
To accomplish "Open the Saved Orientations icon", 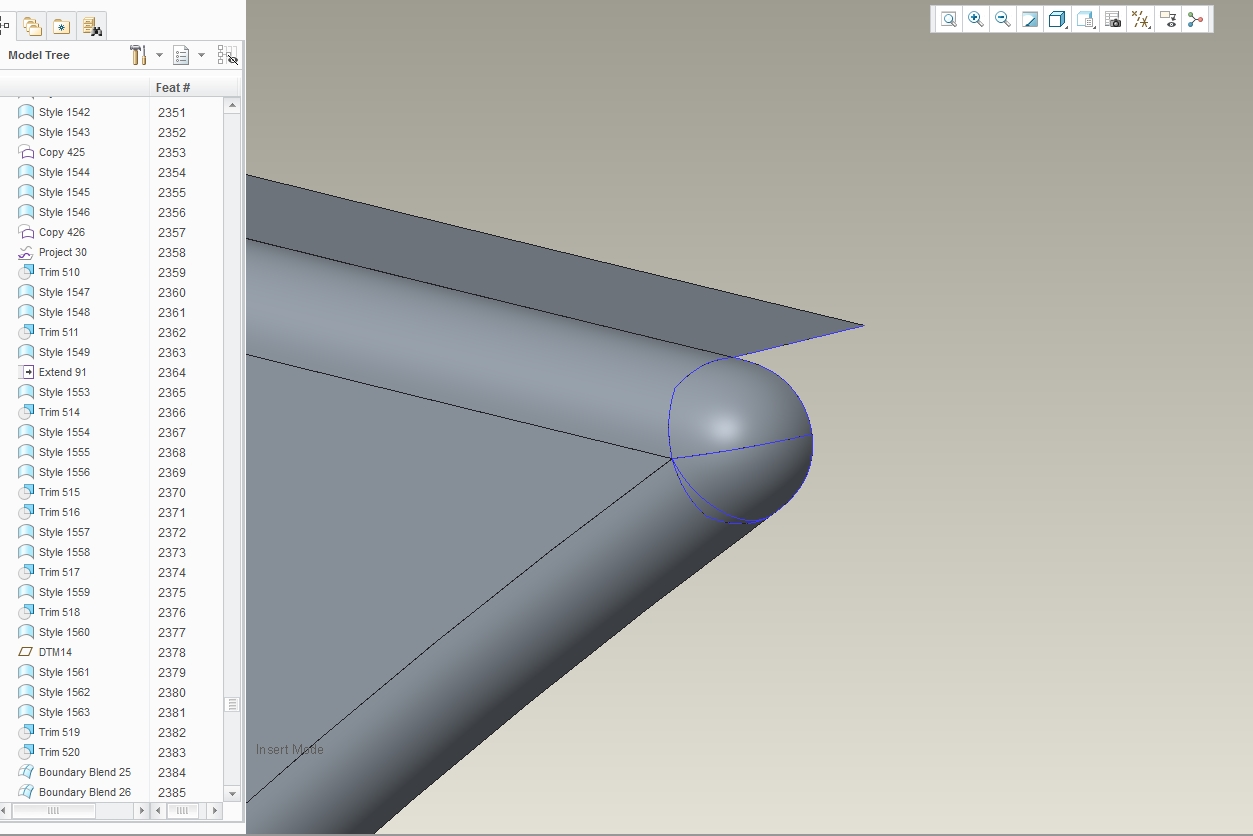I will 1085,19.
